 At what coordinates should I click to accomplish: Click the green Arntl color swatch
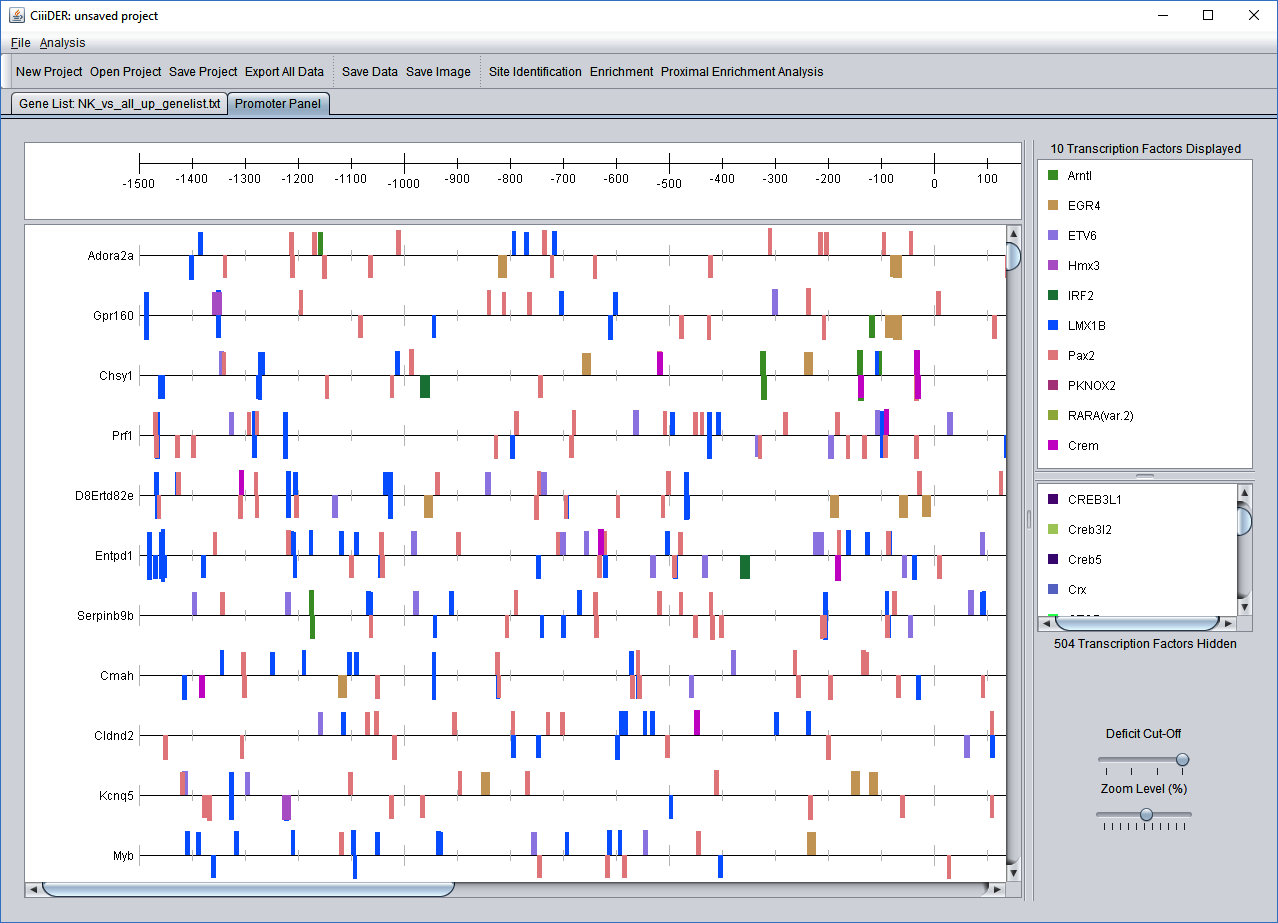[x=1053, y=175]
